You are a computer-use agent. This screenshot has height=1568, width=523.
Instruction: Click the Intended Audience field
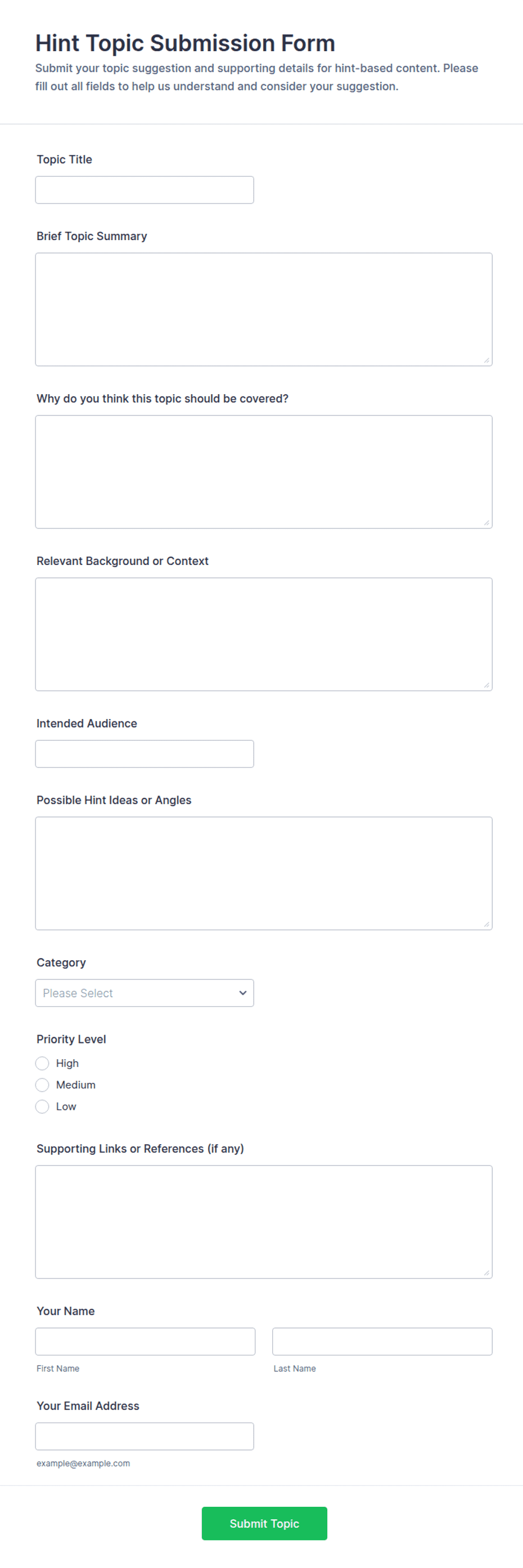145,753
